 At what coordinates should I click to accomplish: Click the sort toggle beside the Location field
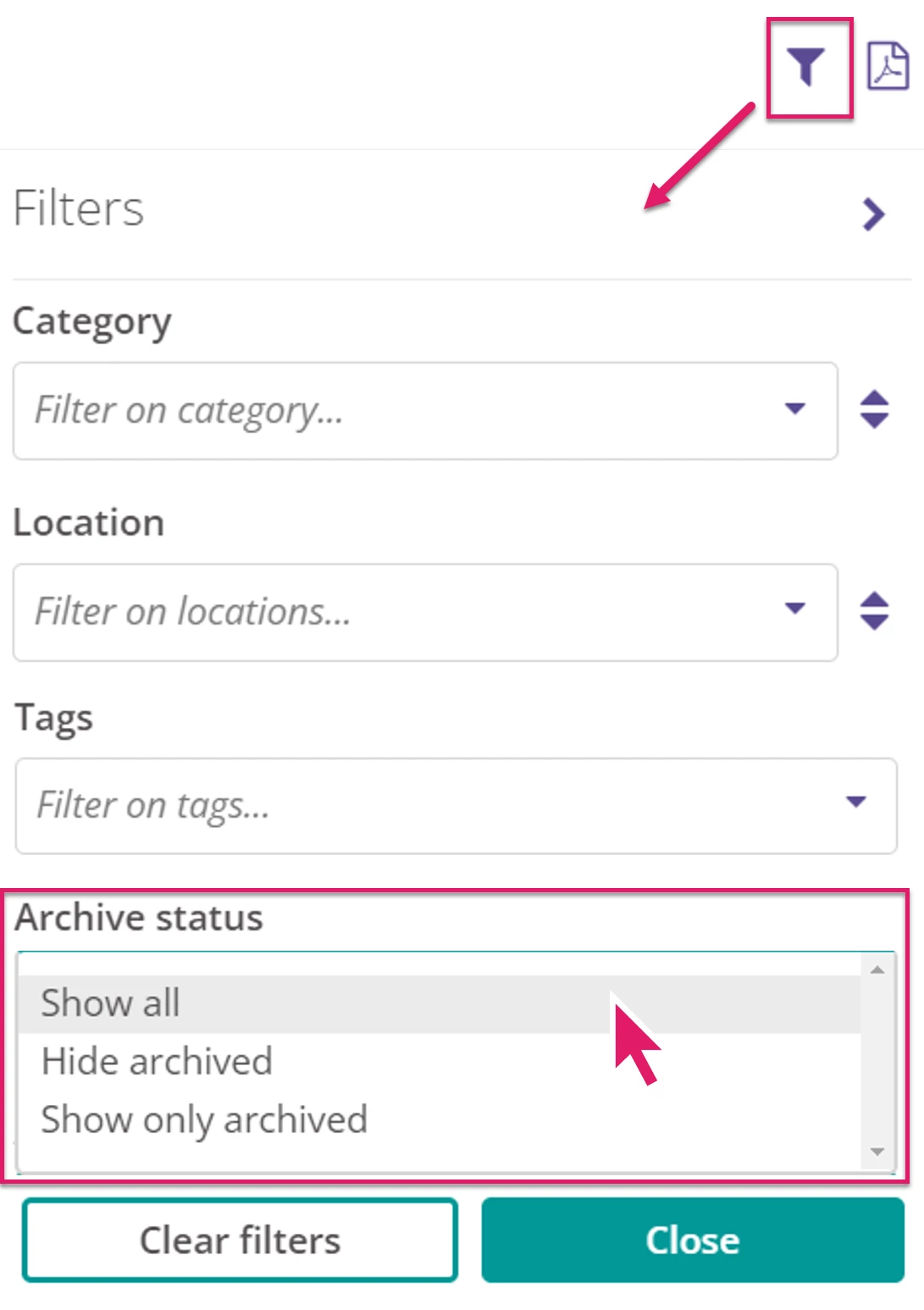pyautogui.click(x=873, y=612)
